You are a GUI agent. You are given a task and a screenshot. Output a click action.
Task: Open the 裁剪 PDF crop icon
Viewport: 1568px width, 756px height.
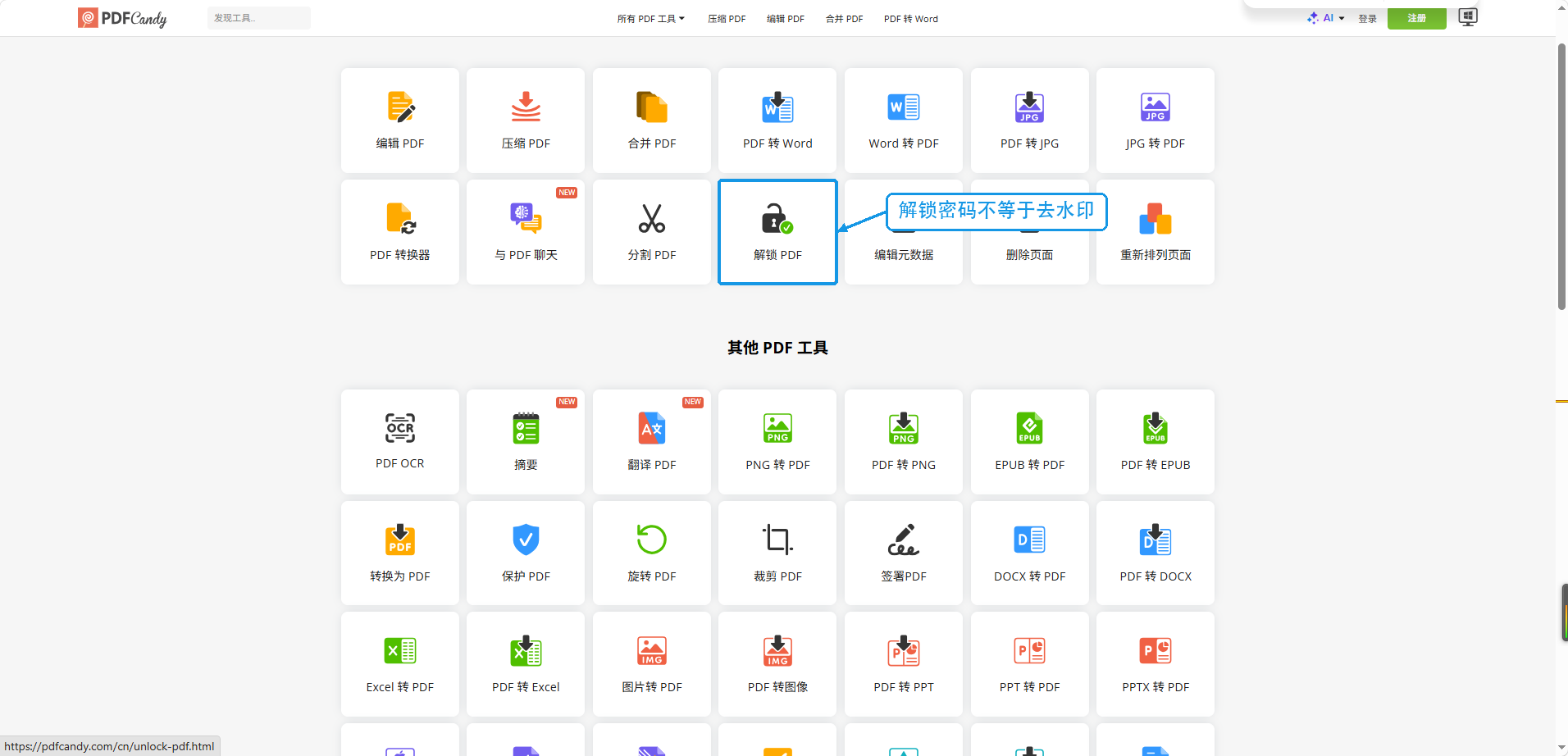777,540
